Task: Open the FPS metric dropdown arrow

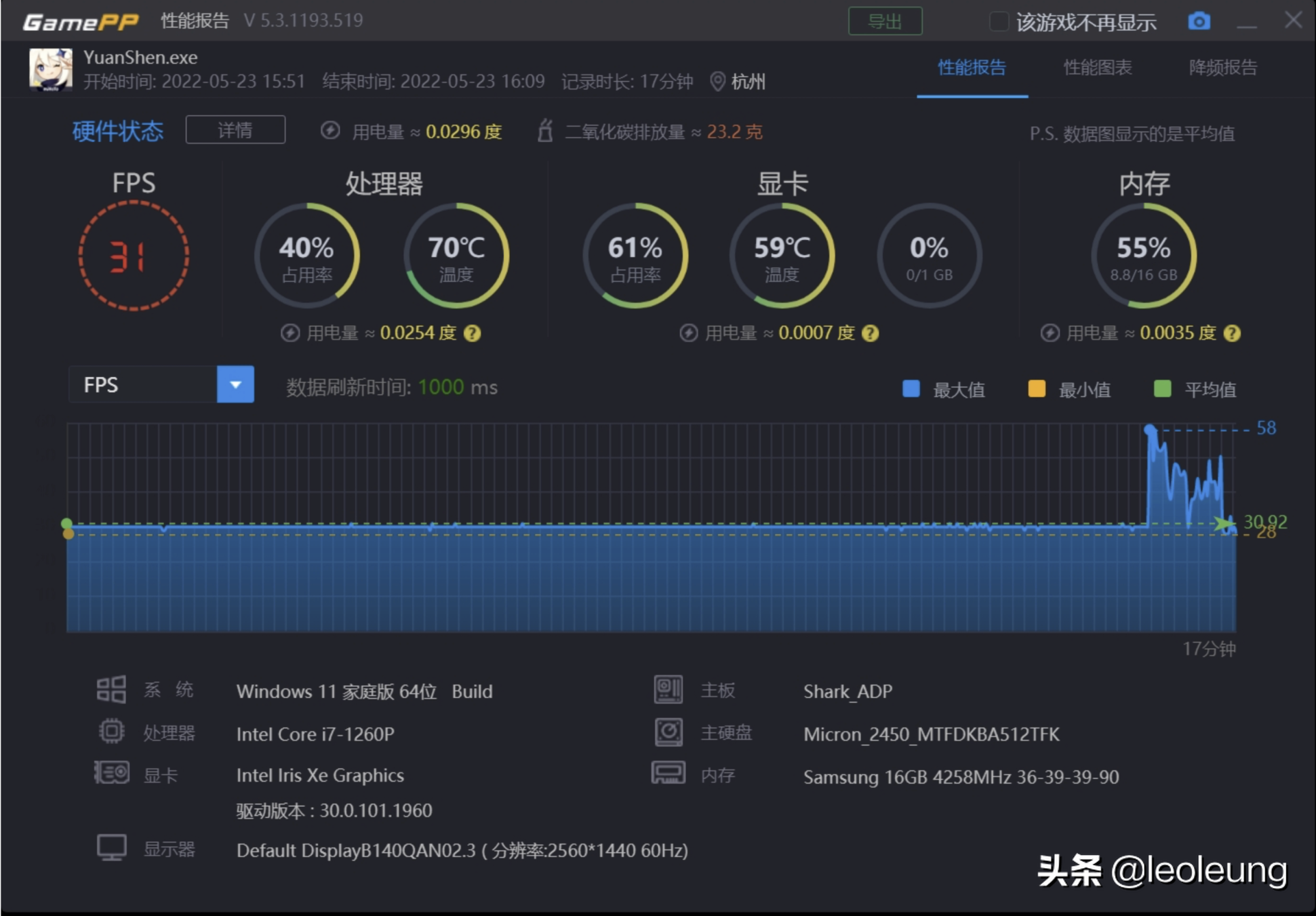Action: pos(235,385)
